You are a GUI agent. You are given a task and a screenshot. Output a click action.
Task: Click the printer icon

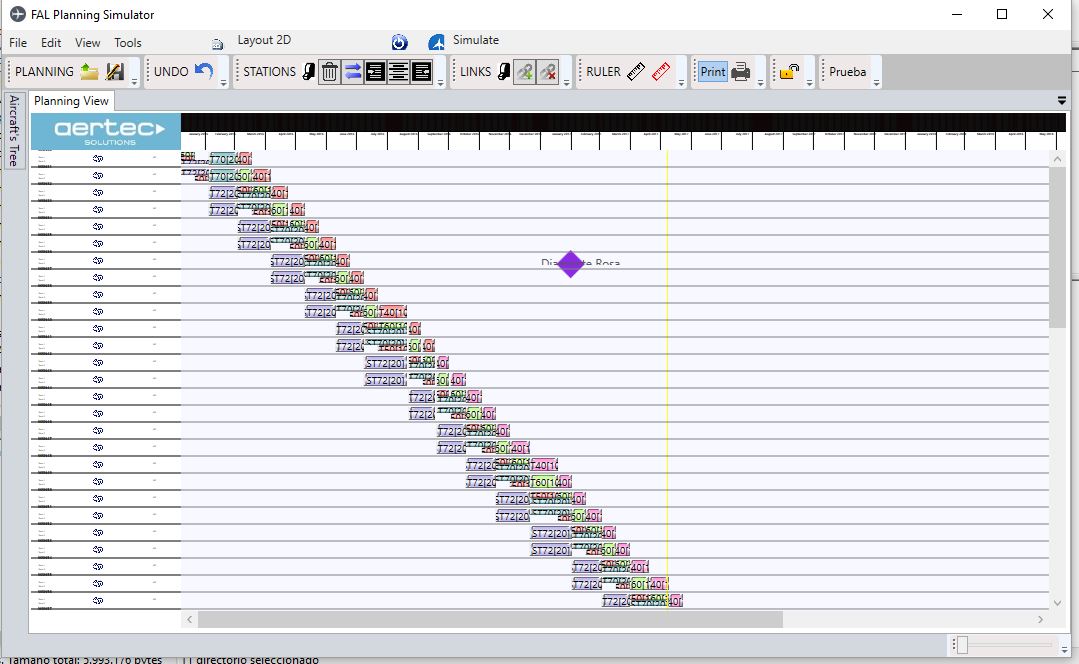[741, 72]
